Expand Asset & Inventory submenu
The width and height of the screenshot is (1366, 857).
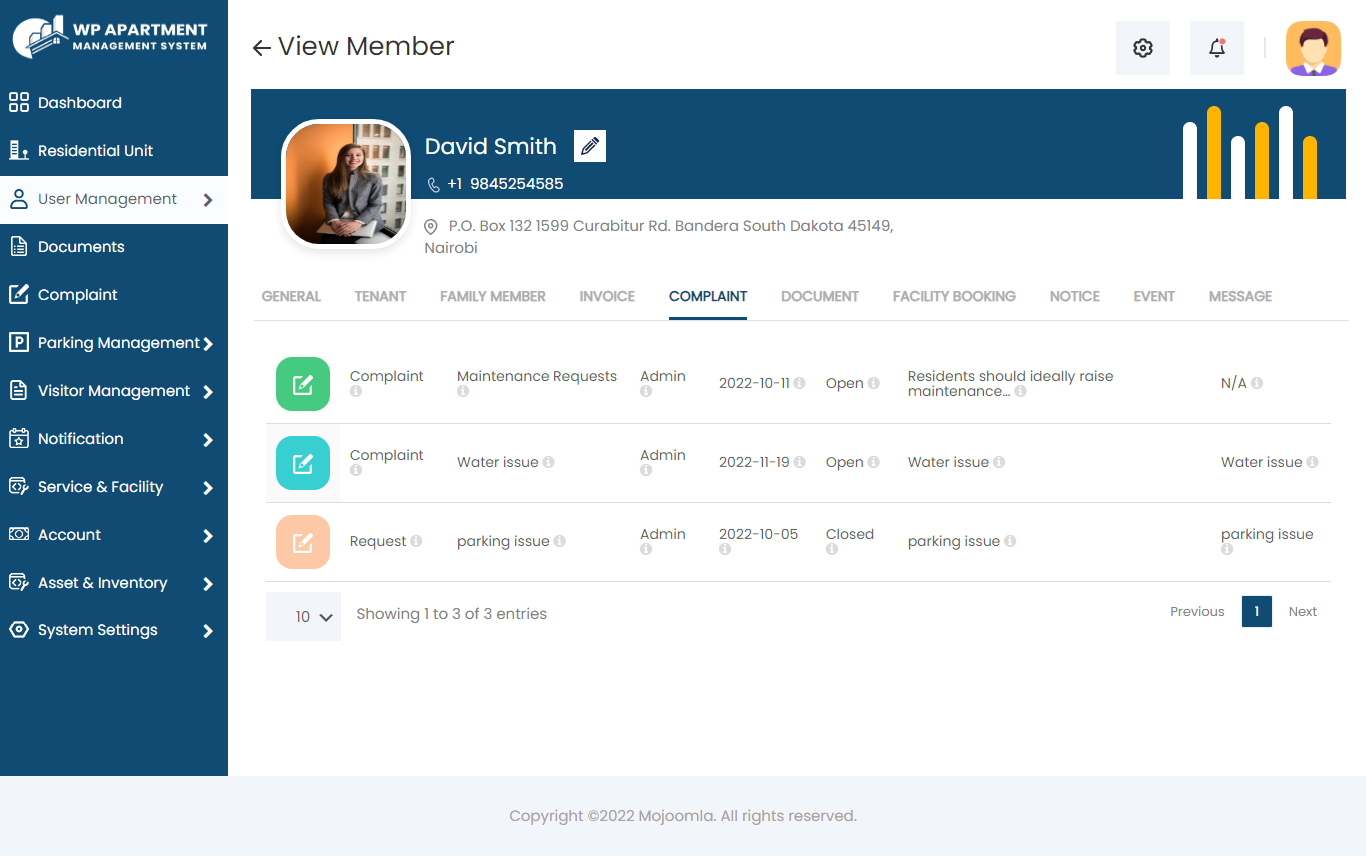pos(208,584)
